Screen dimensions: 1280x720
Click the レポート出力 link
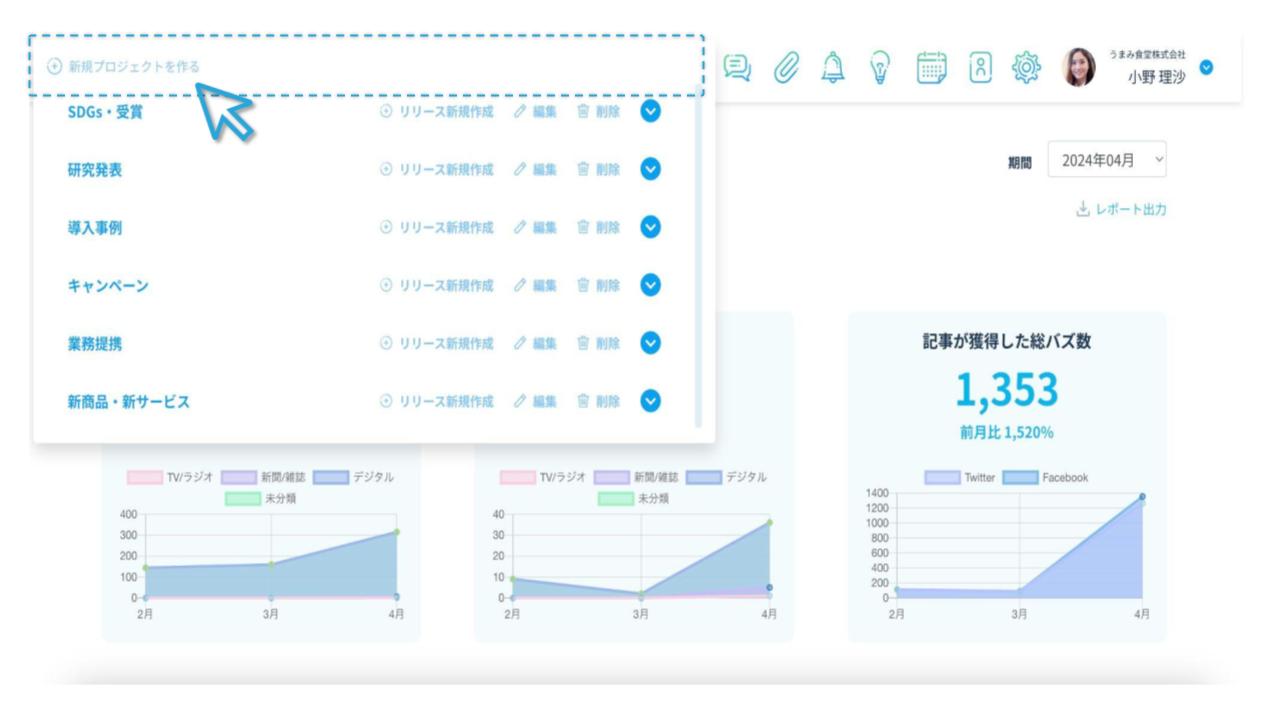point(1120,209)
